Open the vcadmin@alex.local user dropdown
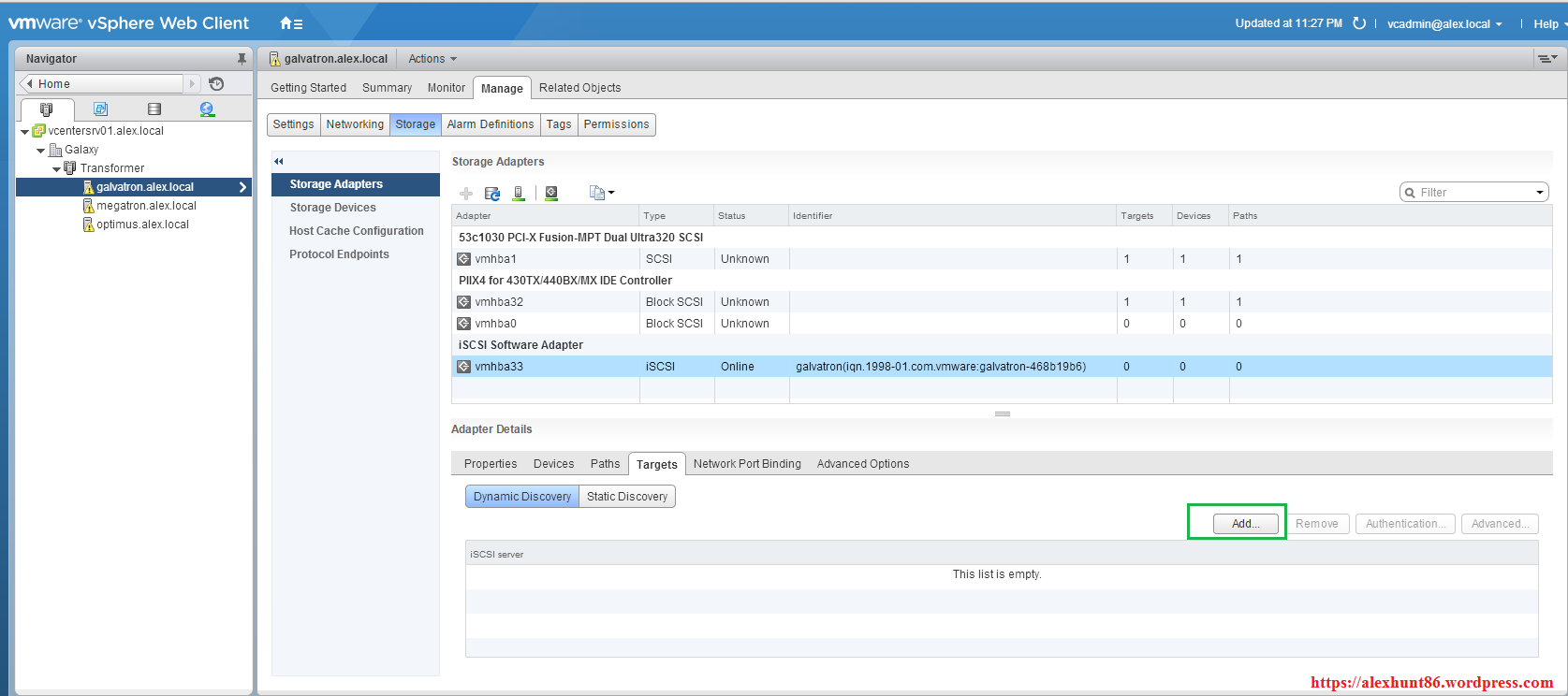The height and width of the screenshot is (696, 1568). [1444, 24]
